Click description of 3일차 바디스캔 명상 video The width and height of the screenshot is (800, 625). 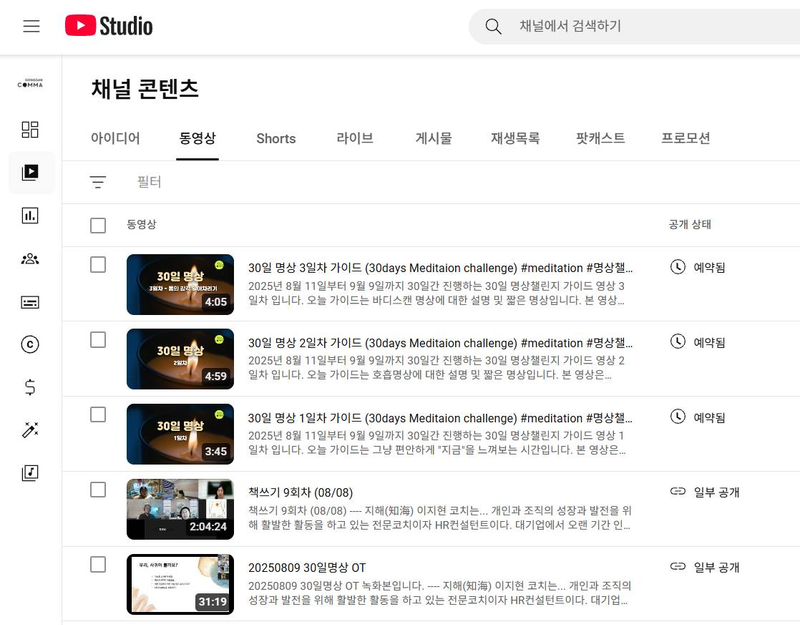pyautogui.click(x=437, y=293)
